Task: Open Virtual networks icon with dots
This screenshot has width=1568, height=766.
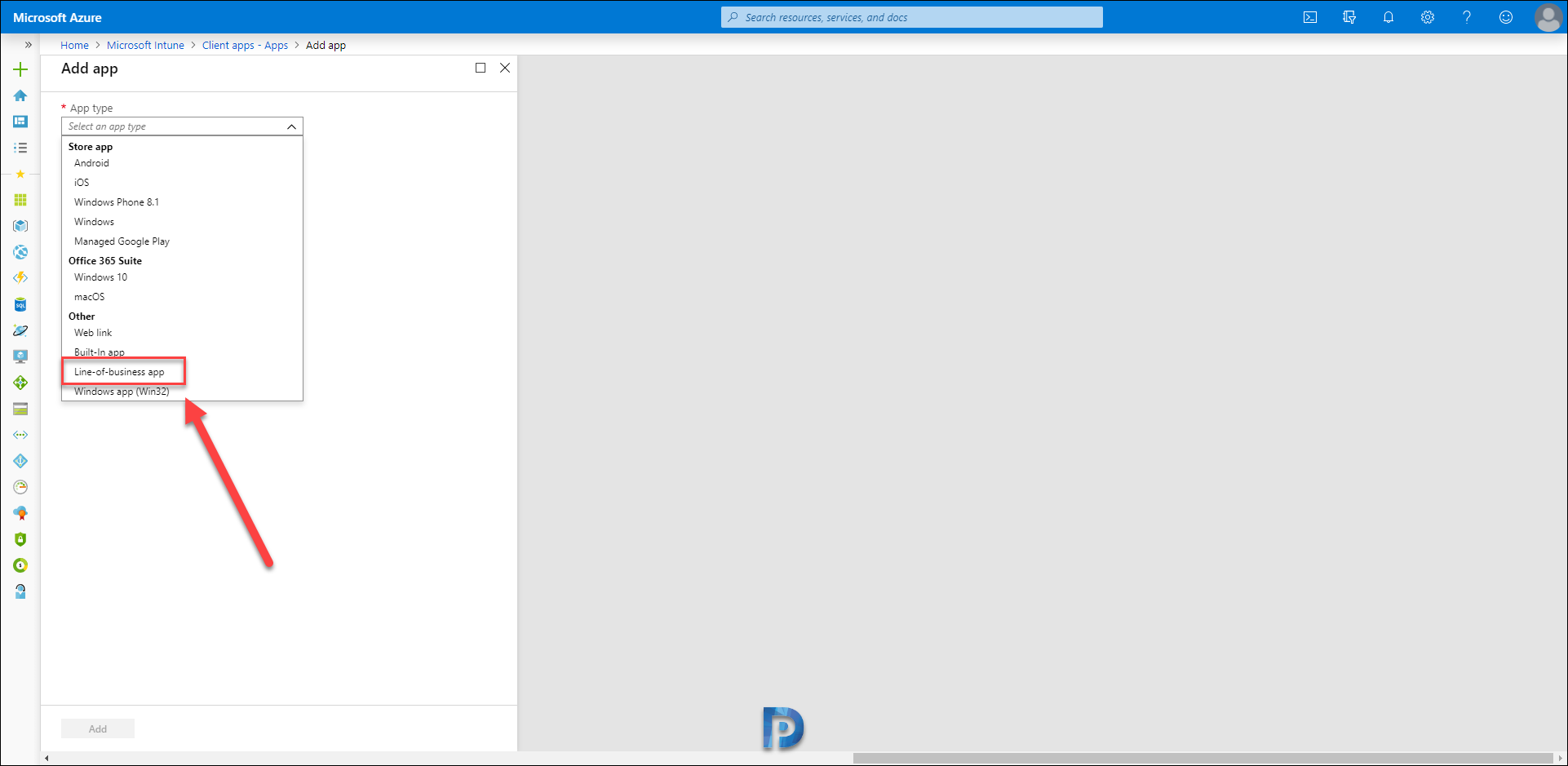Action: coord(20,435)
